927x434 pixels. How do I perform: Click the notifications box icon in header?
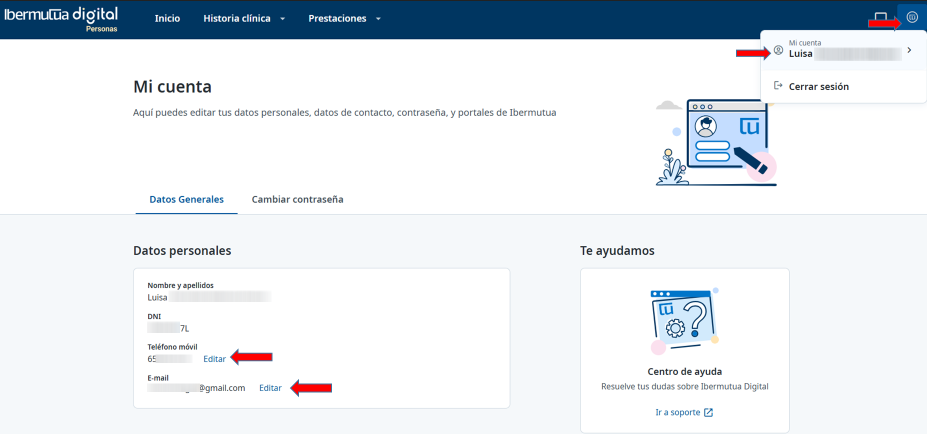click(x=881, y=19)
